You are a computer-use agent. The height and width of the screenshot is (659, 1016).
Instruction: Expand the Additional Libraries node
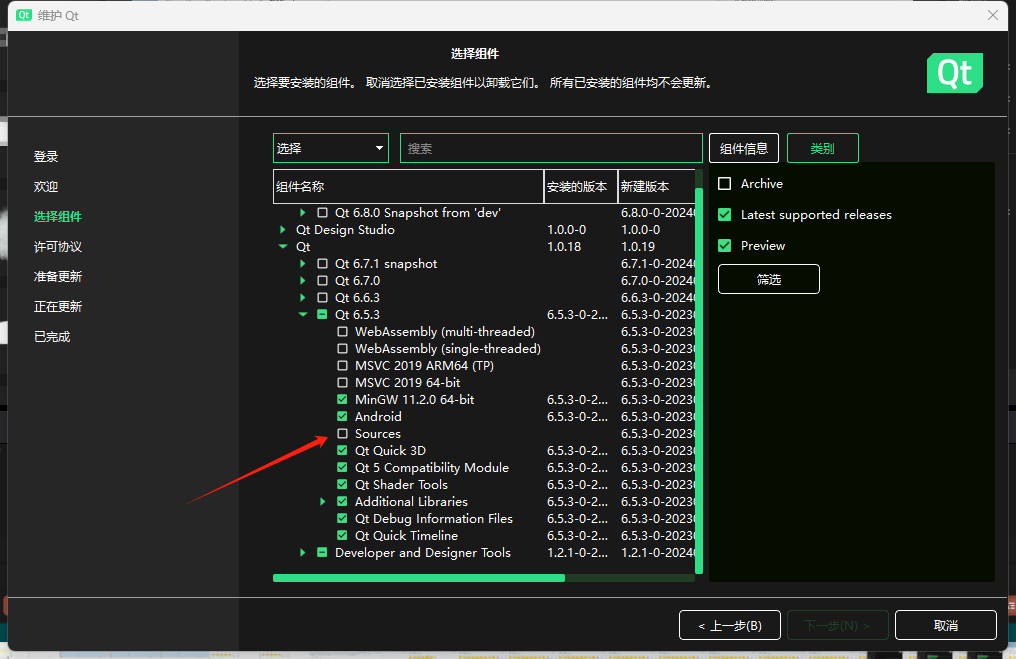tap(323, 502)
